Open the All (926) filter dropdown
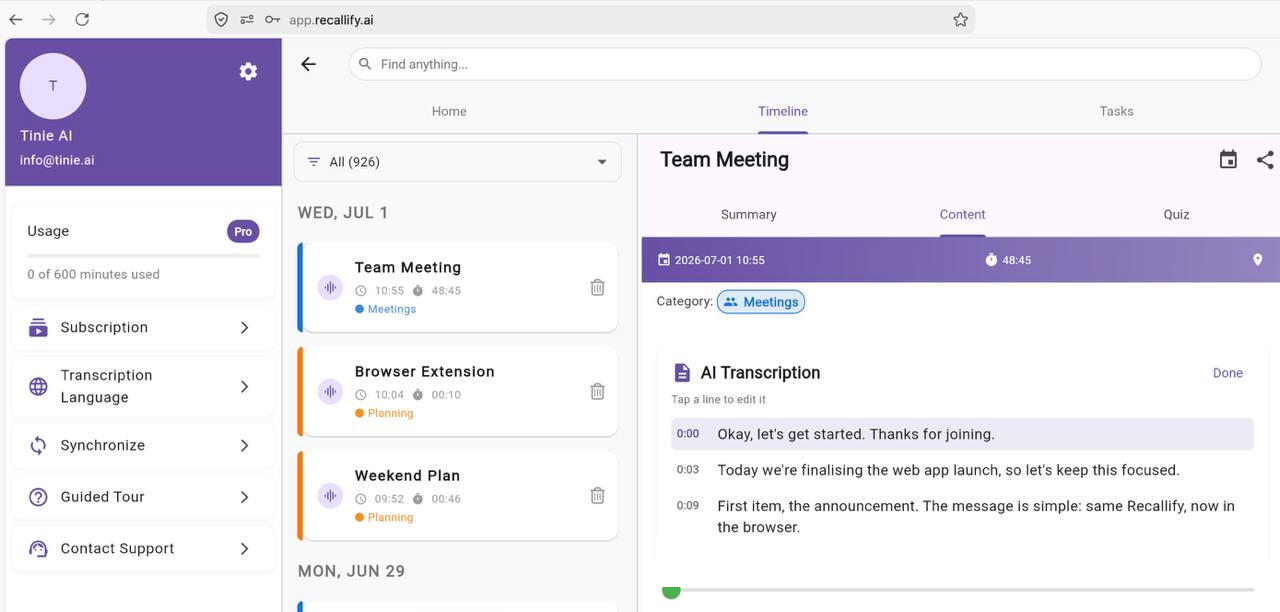 pos(457,162)
